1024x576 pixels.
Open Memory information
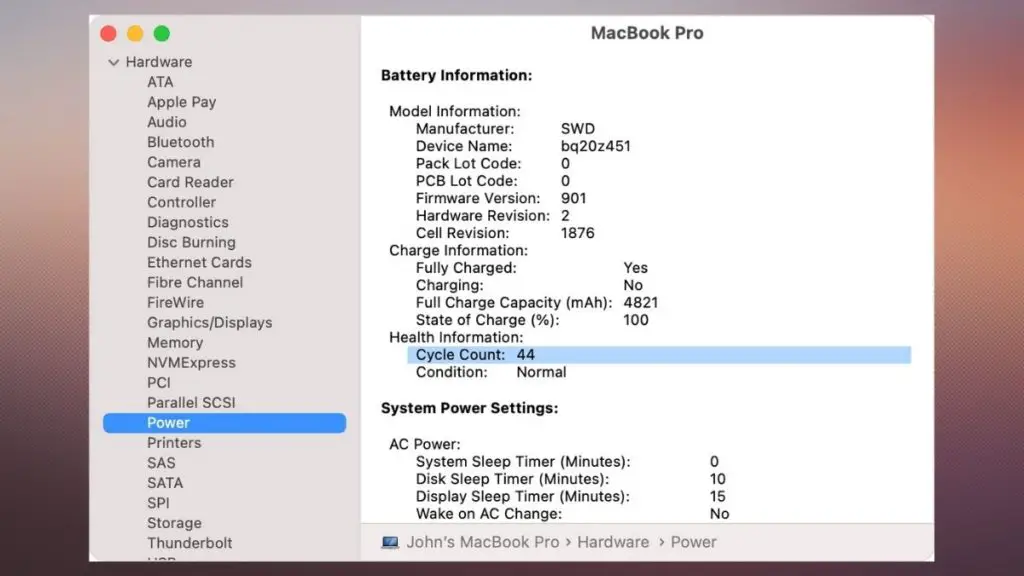(x=175, y=343)
